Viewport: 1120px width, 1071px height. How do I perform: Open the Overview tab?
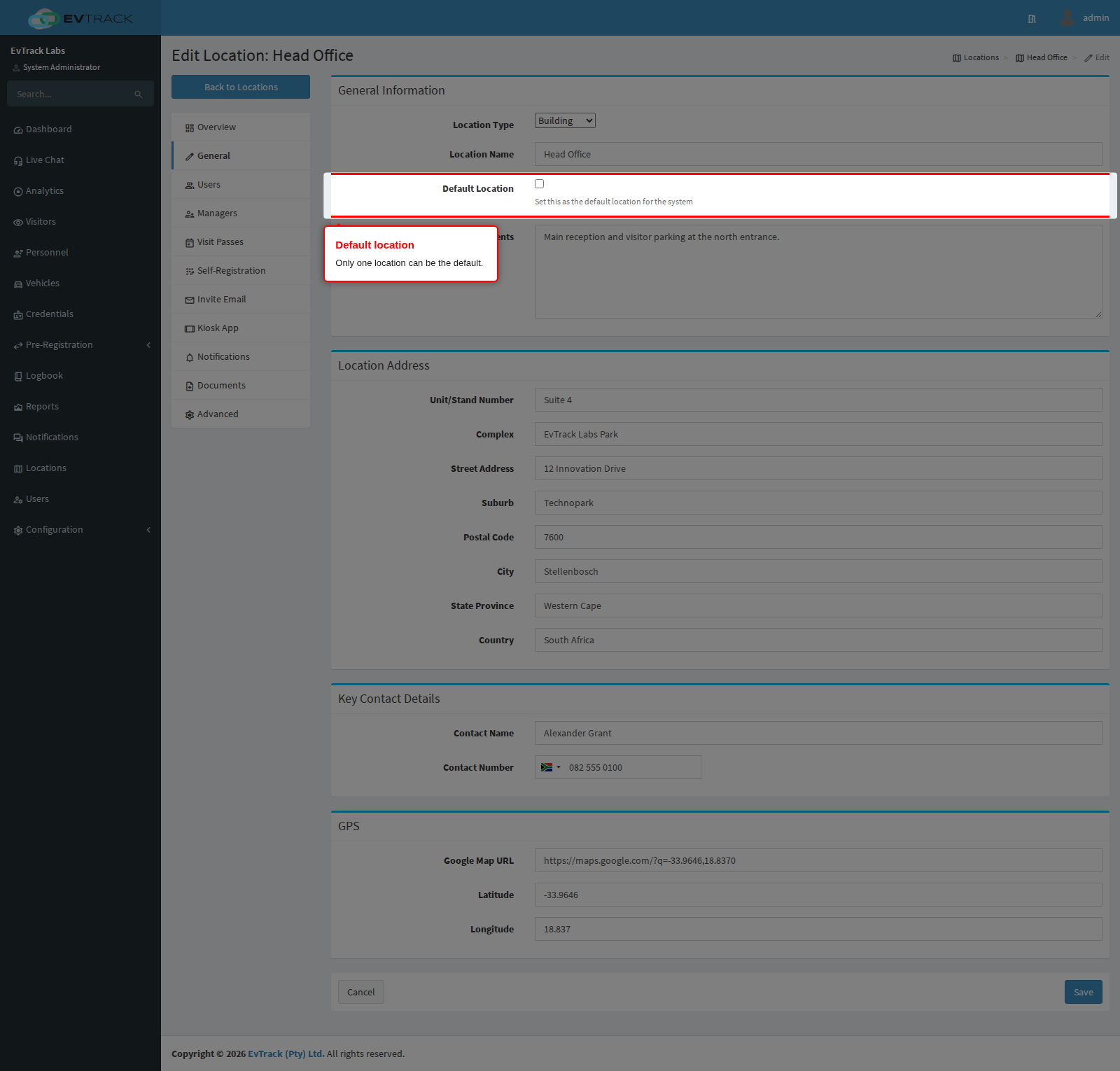[x=241, y=127]
